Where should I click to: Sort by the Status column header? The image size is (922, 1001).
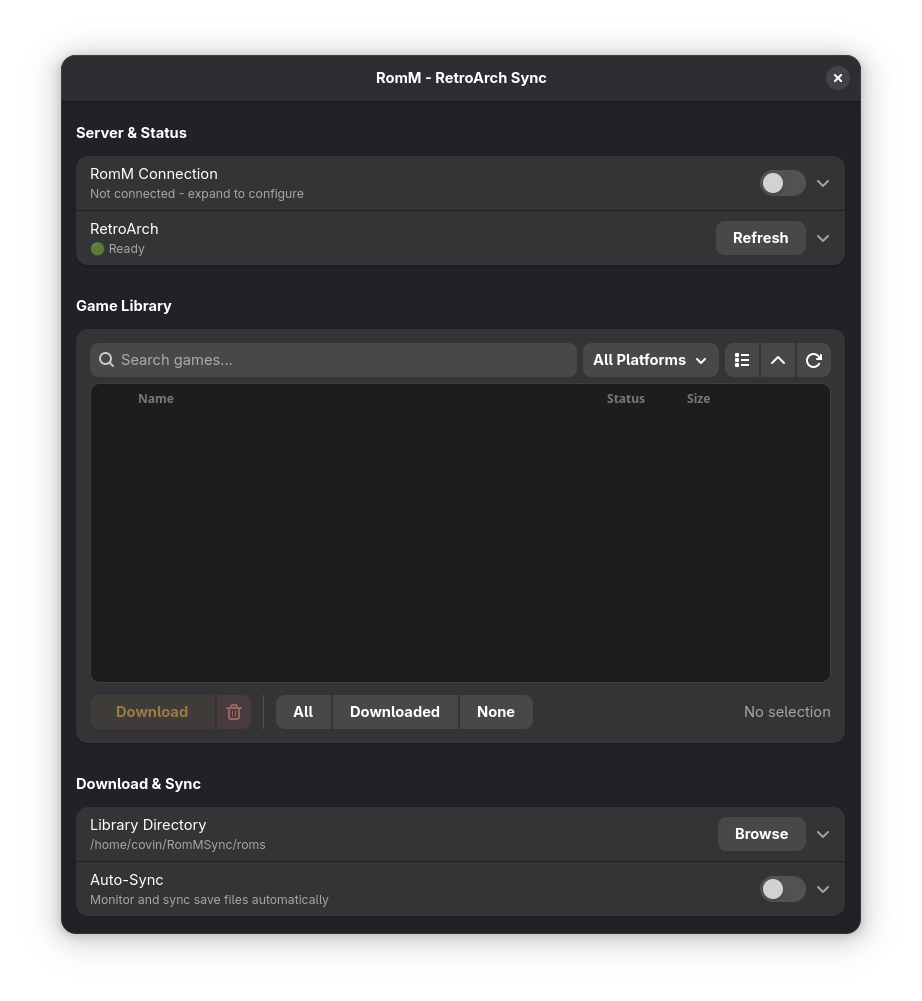click(626, 398)
